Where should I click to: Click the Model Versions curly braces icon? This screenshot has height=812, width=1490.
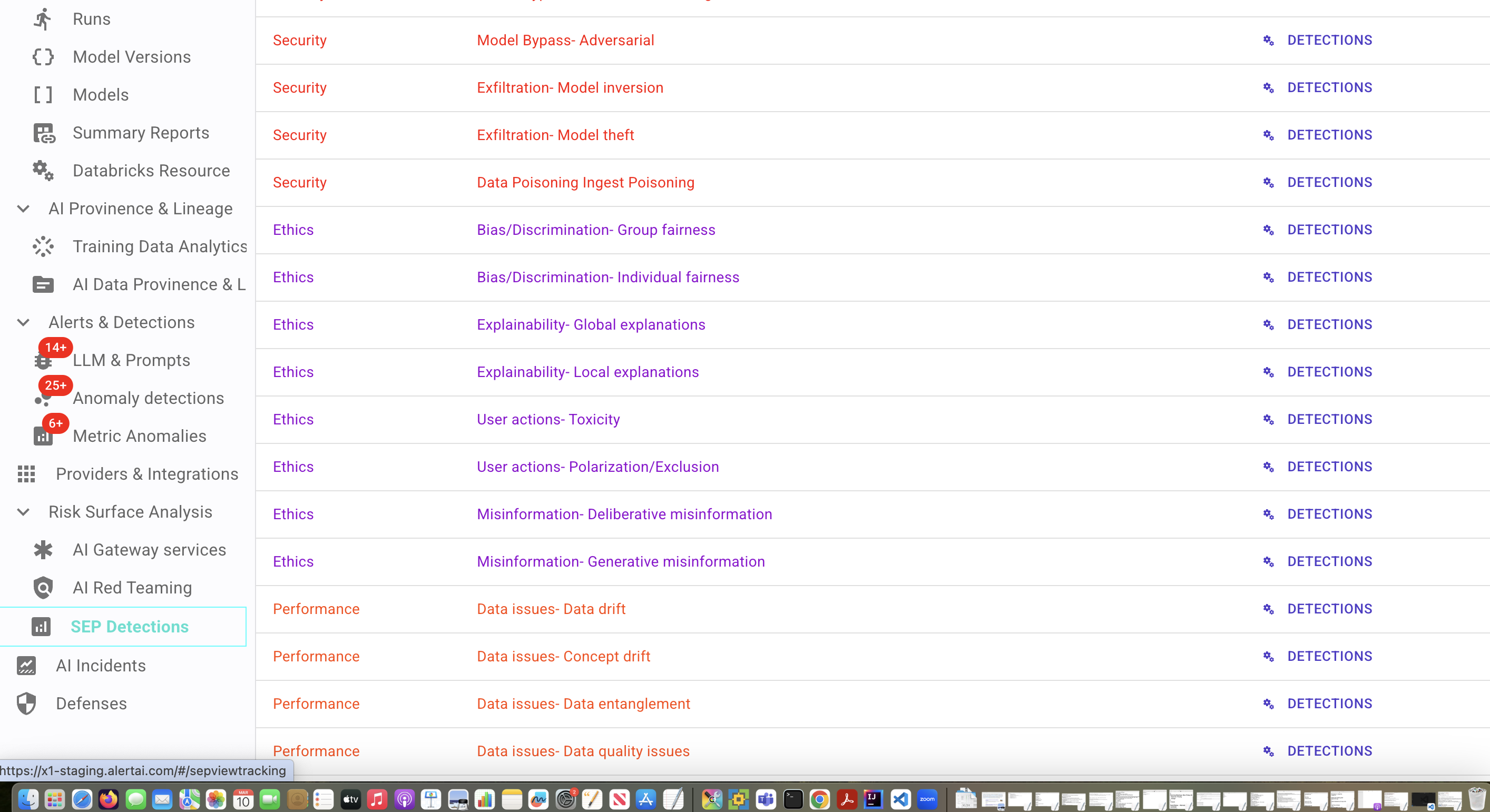click(x=43, y=57)
